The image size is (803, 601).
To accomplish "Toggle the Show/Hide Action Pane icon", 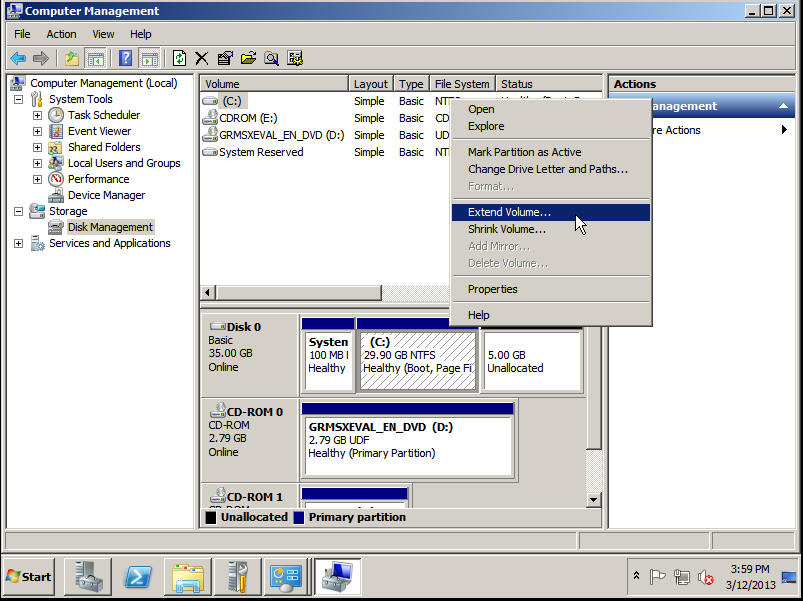I will click(150, 58).
